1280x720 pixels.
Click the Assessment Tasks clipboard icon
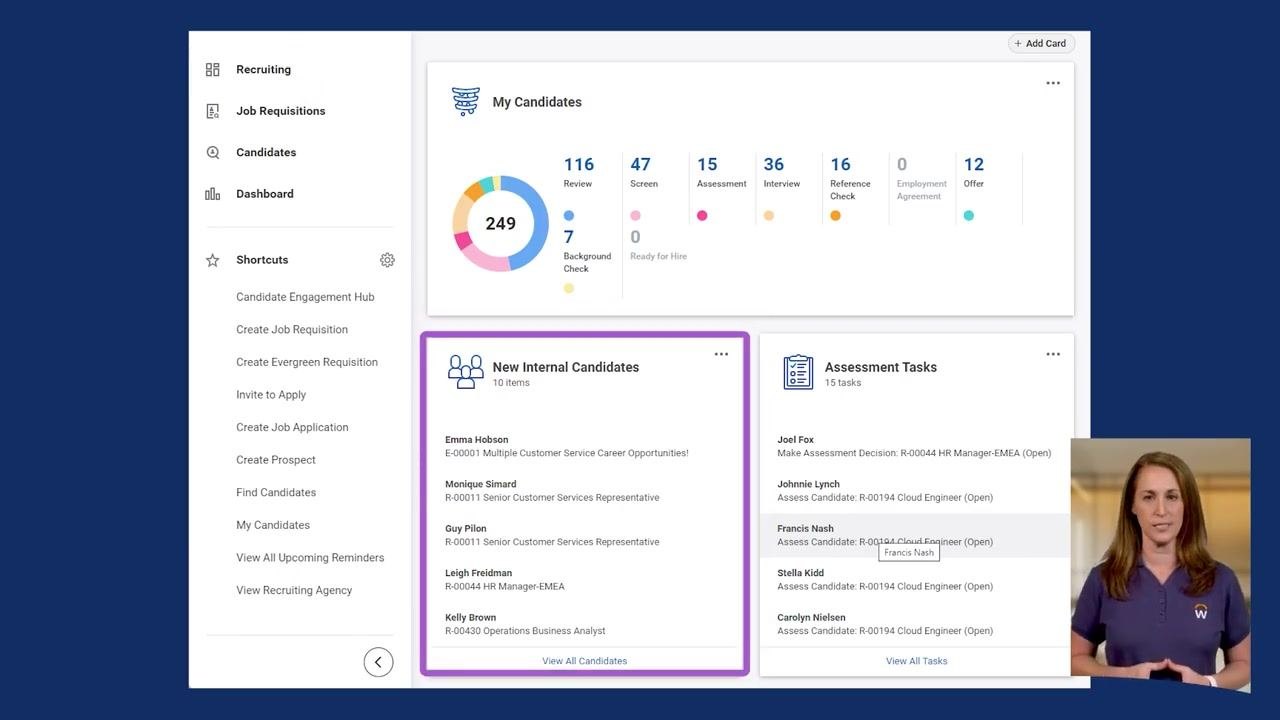[798, 371]
